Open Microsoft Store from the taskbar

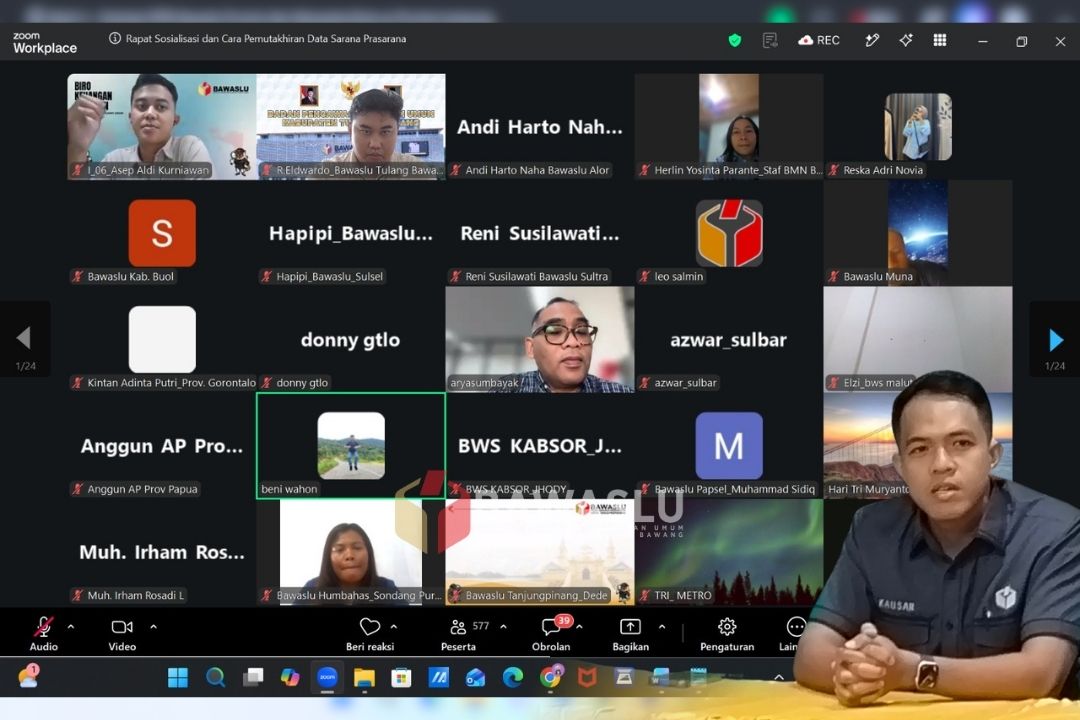pos(401,678)
